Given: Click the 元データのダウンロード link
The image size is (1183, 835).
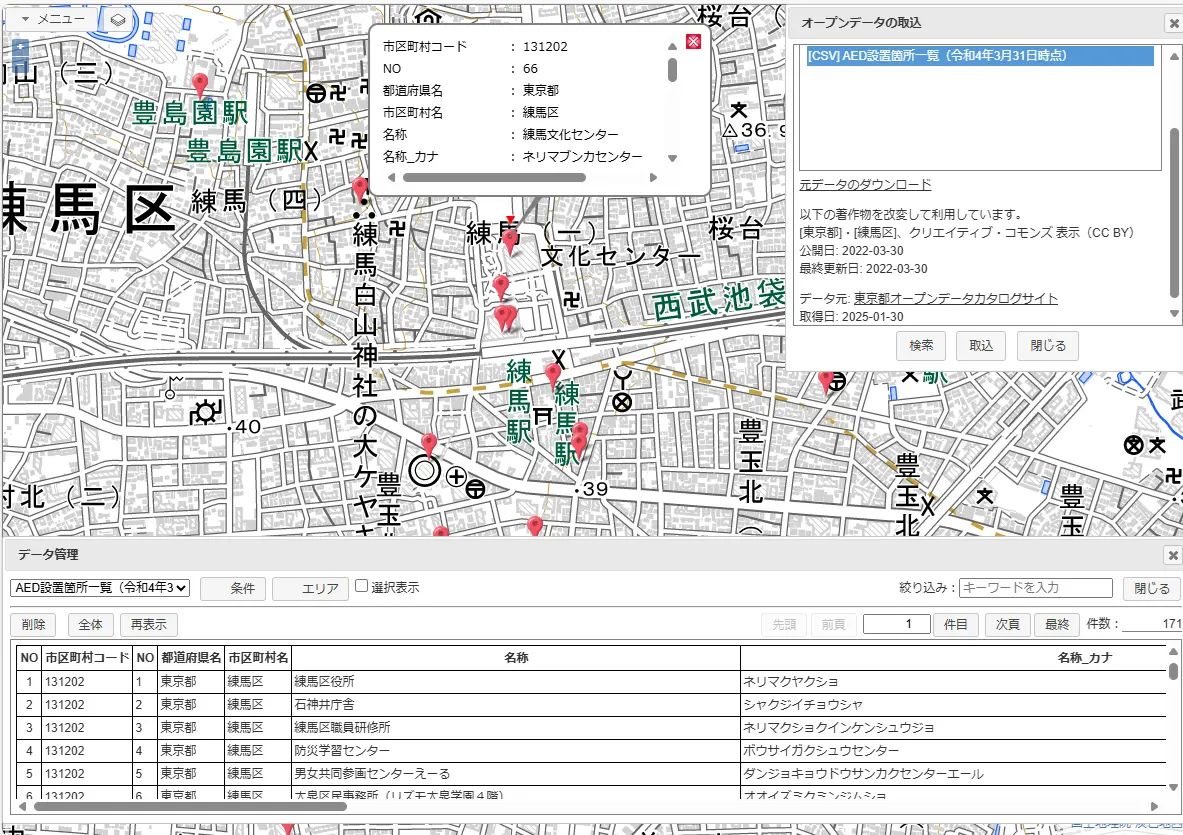Looking at the screenshot, I should [865, 185].
